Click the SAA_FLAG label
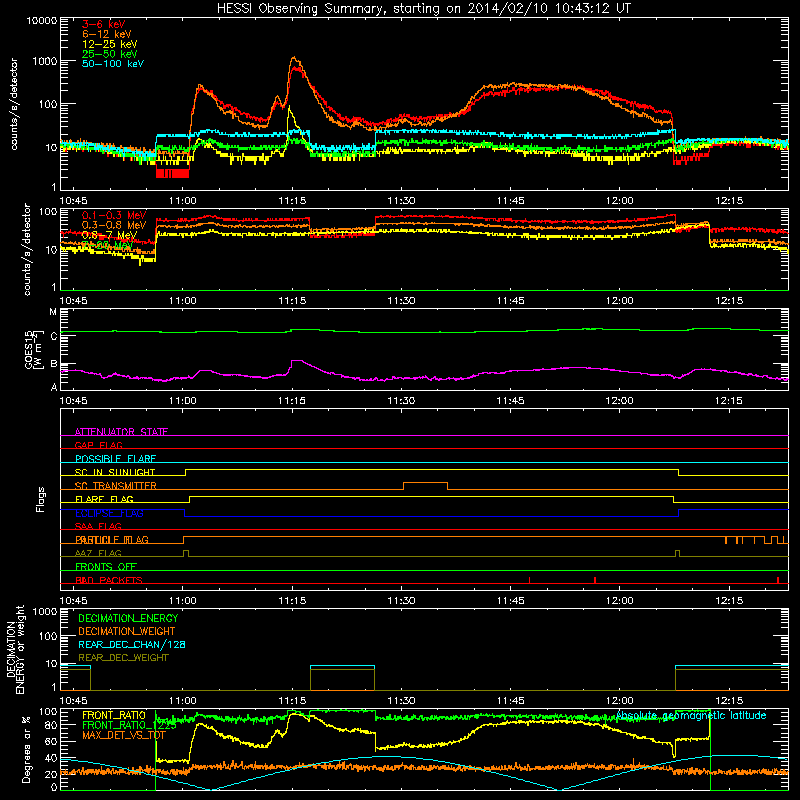The height and width of the screenshot is (800, 800). (x=98, y=526)
